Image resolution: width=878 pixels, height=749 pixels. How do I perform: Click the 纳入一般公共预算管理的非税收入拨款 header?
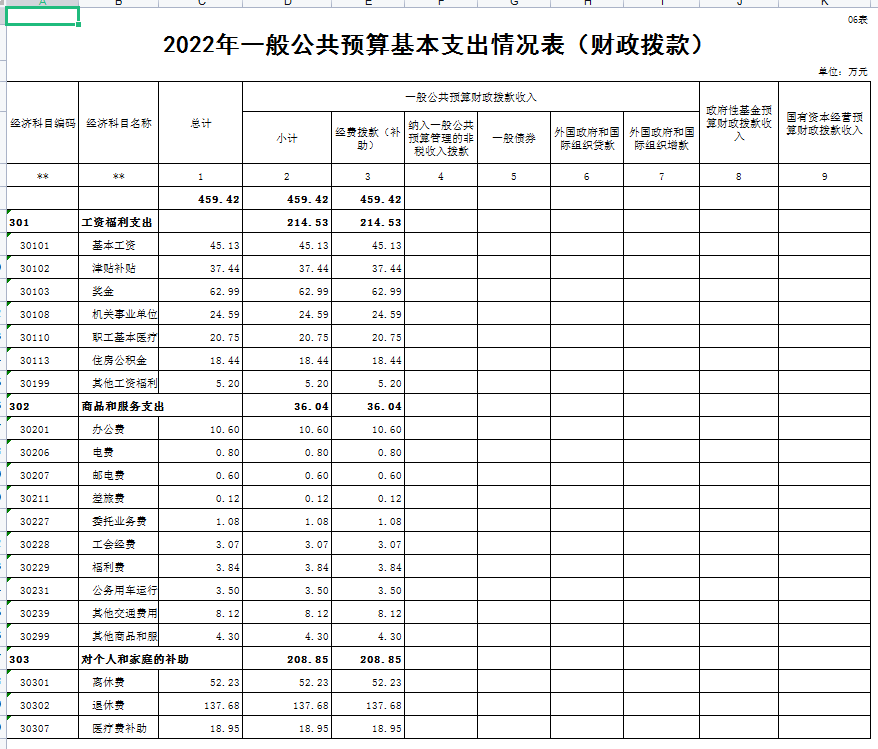coord(441,138)
